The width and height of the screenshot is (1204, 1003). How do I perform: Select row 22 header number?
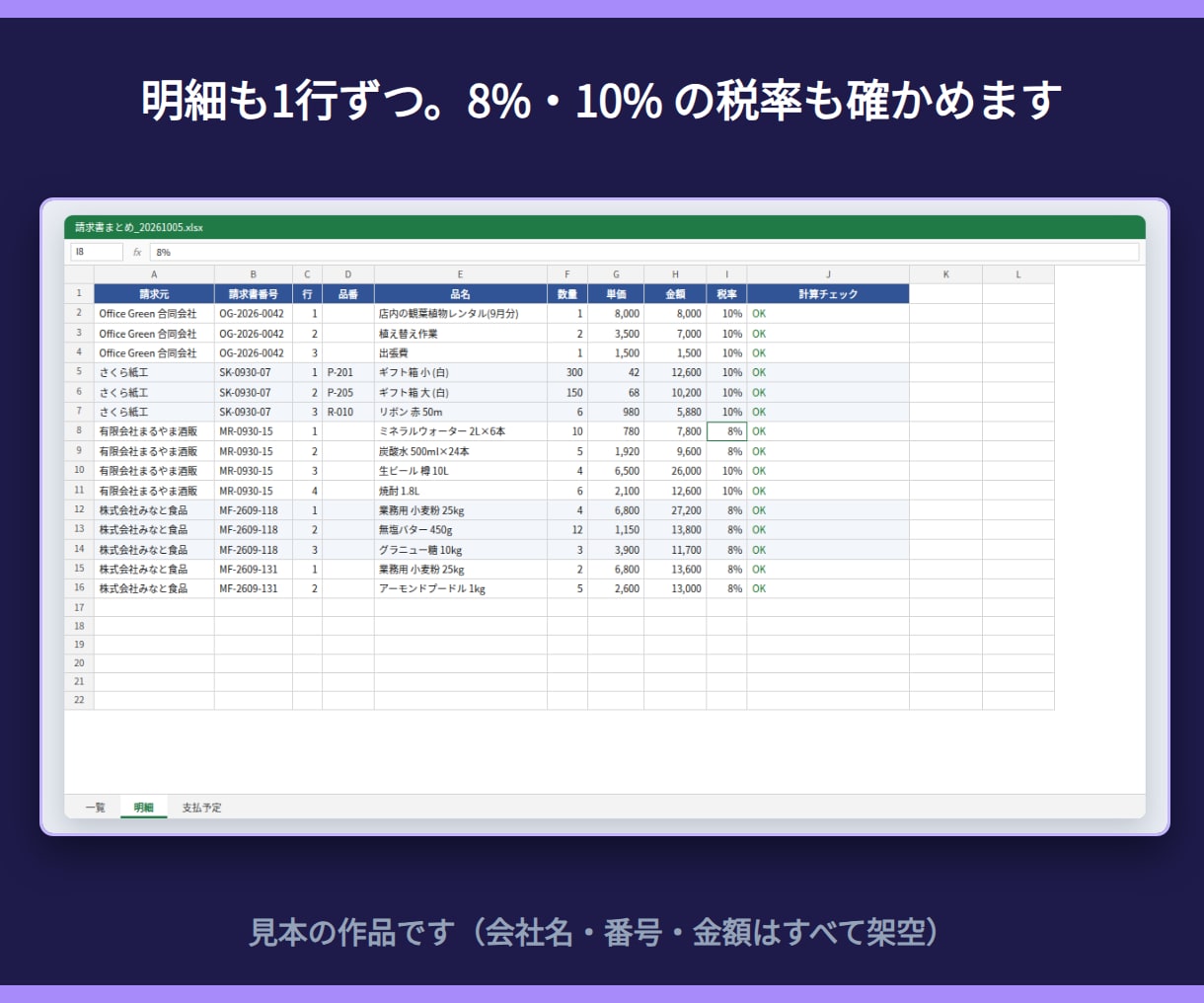pyautogui.click(x=79, y=700)
